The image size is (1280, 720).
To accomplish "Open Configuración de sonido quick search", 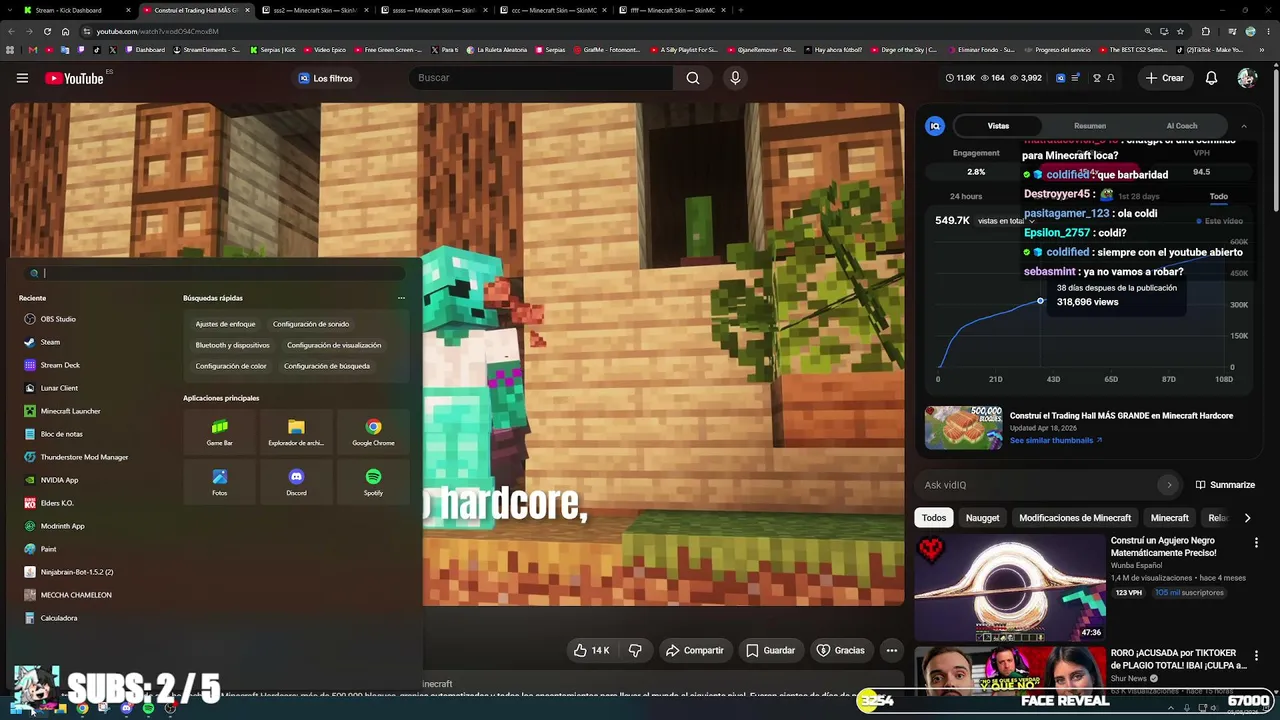I will pyautogui.click(x=311, y=324).
